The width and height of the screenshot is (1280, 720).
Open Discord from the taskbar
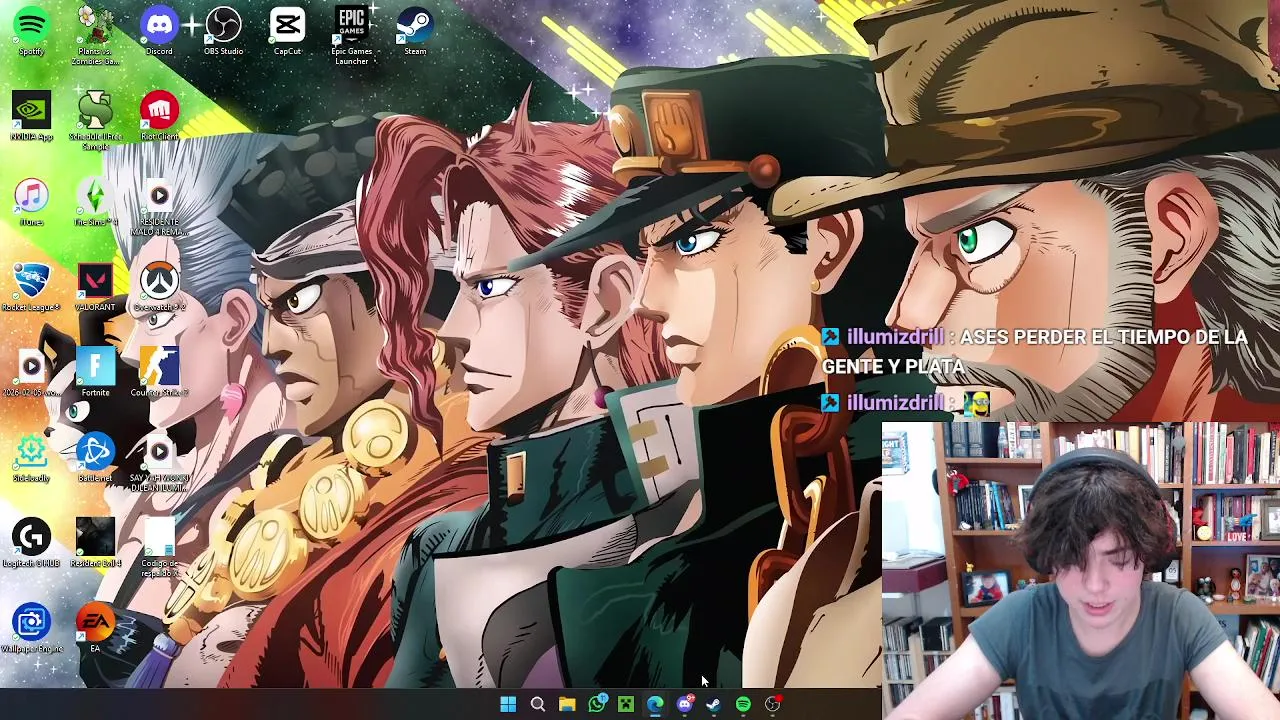pyautogui.click(x=685, y=705)
